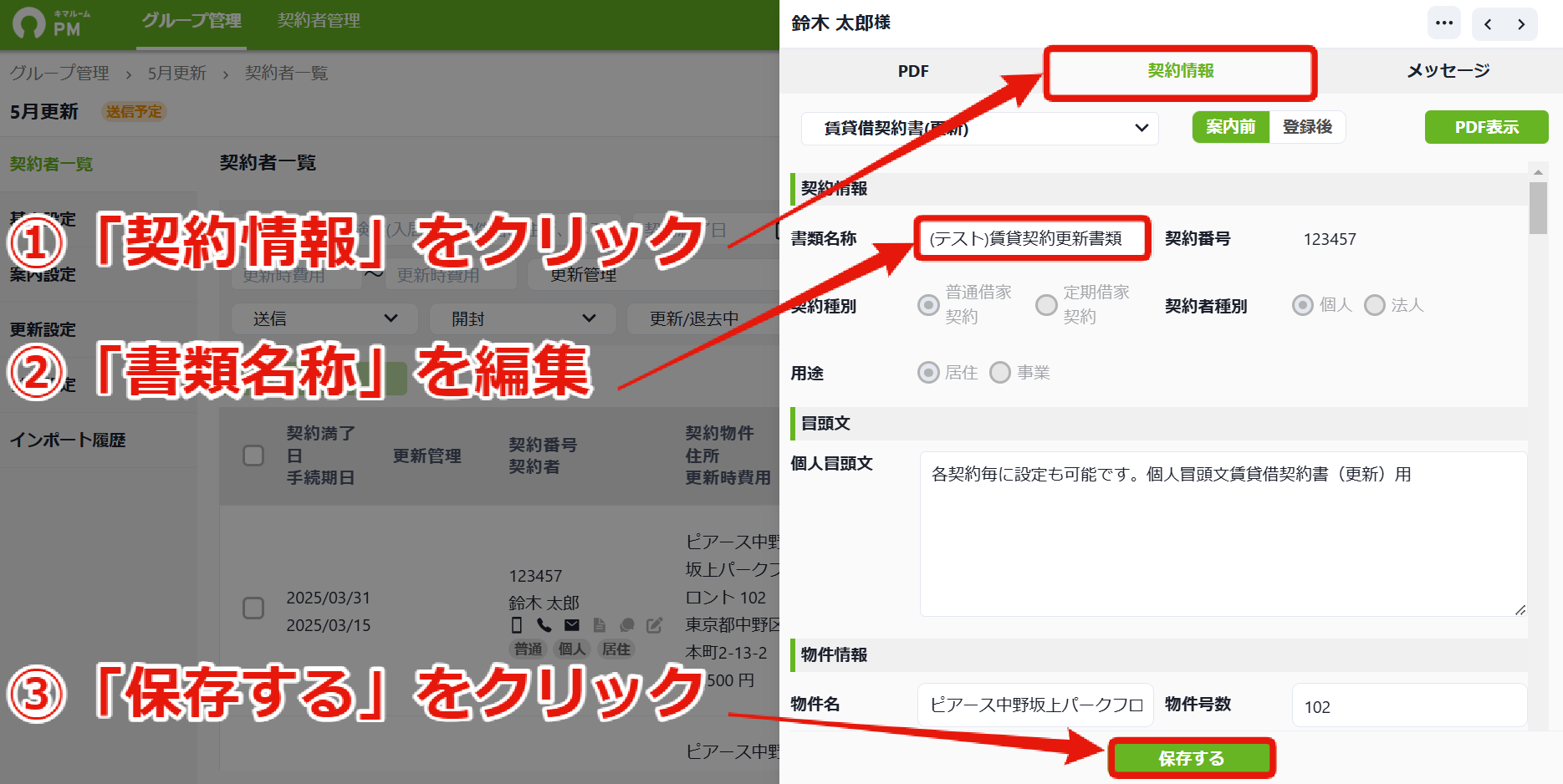Viewport: 1563px width, 784px height.
Task: Click the 更新管理 column header
Action: pos(427,456)
